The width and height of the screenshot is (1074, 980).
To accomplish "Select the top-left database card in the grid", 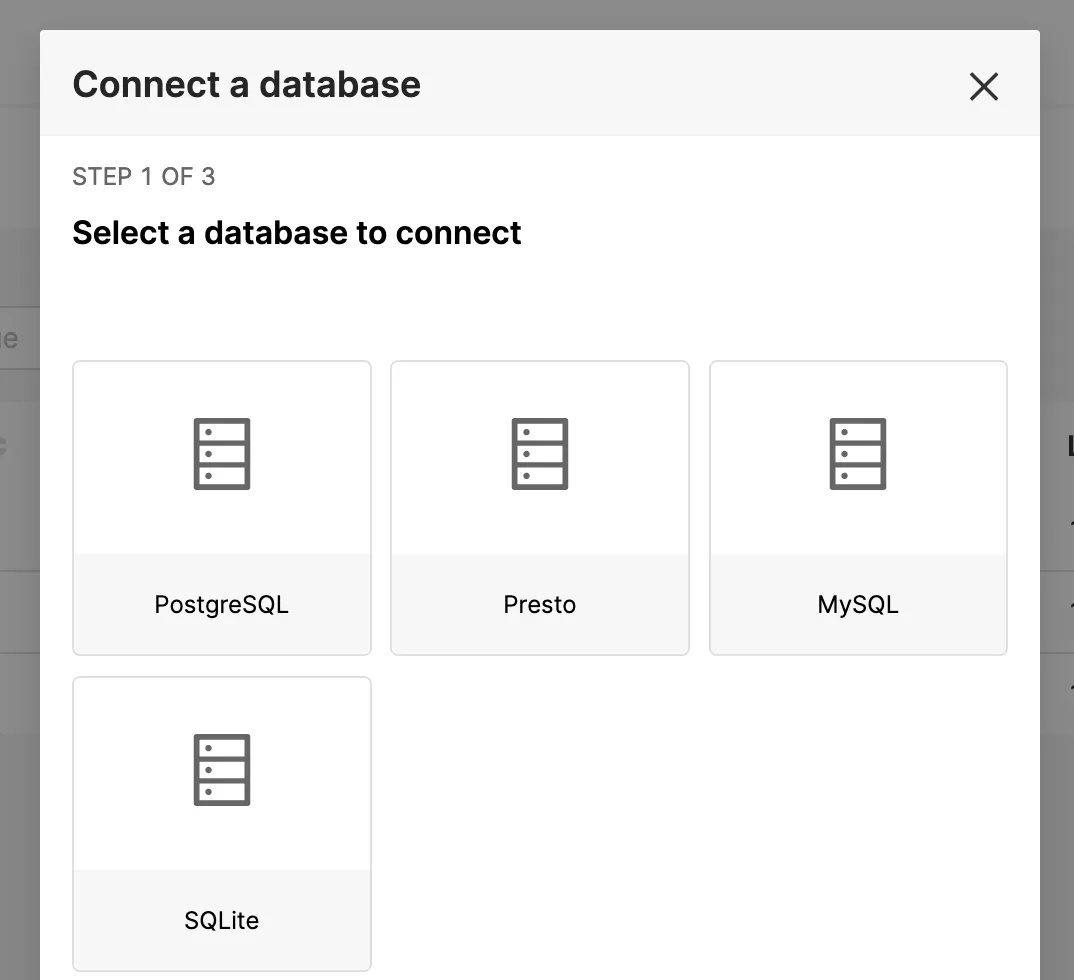I will 221,507.
